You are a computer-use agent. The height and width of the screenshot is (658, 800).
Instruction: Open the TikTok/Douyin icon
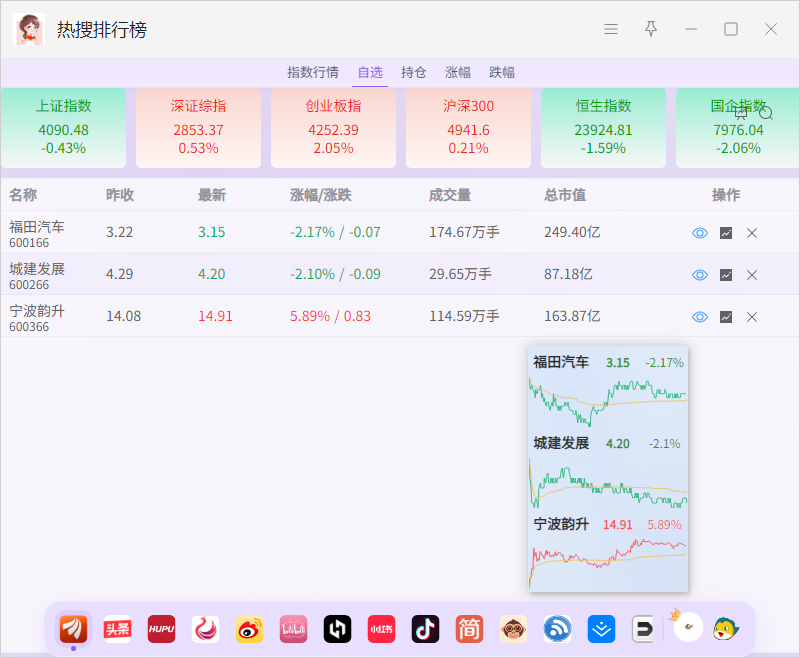coord(426,629)
